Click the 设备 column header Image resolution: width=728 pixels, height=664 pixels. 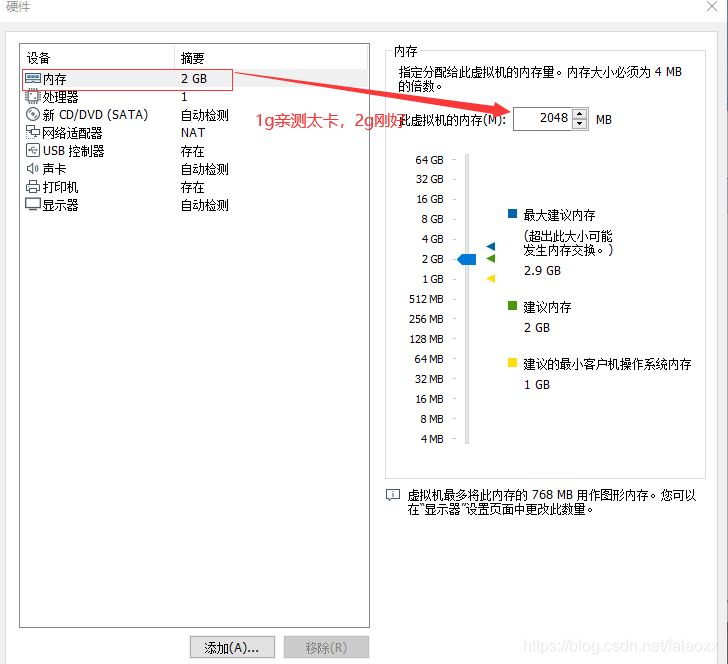98,58
